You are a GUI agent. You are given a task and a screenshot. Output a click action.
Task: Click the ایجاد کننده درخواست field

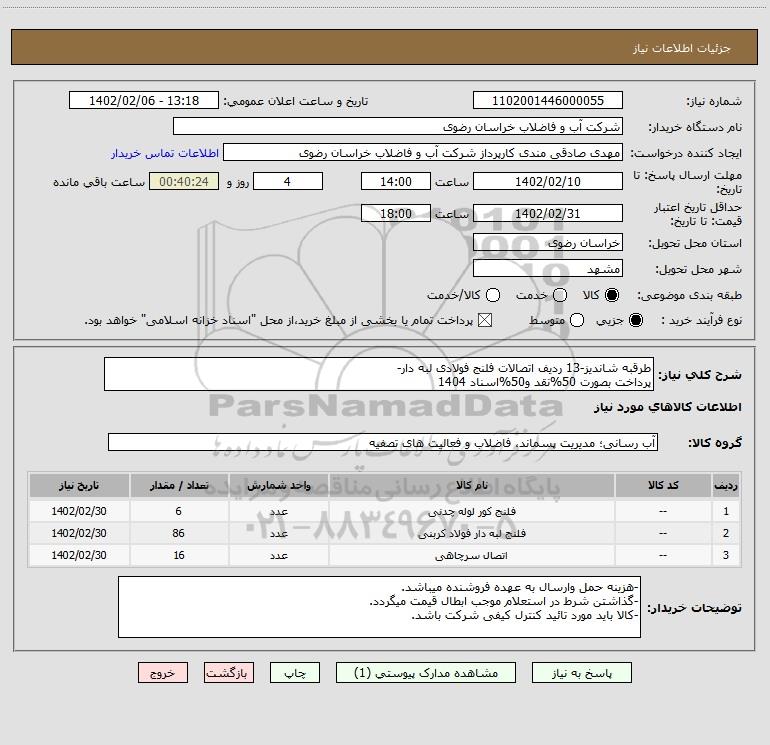pyautogui.click(x=423, y=153)
